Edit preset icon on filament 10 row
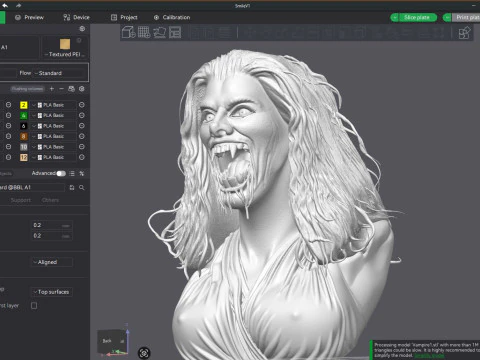480x360 pixels. coord(82,147)
